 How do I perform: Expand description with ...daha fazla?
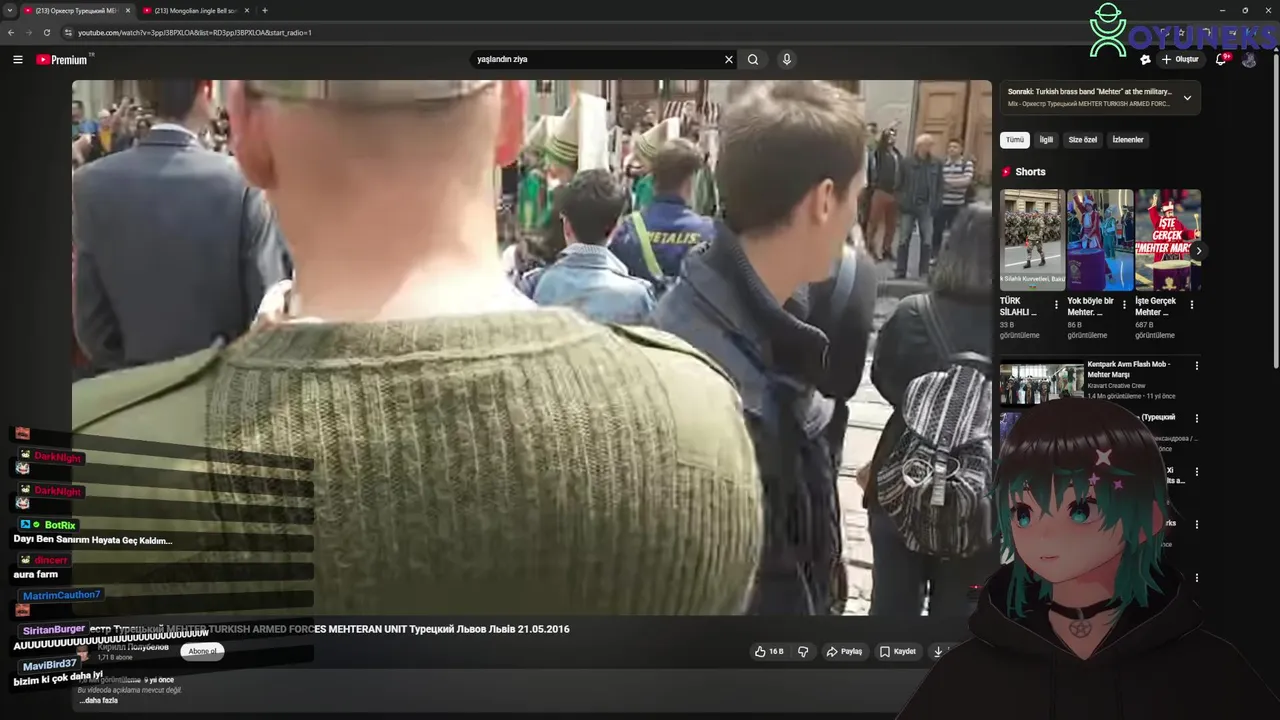tap(99, 701)
